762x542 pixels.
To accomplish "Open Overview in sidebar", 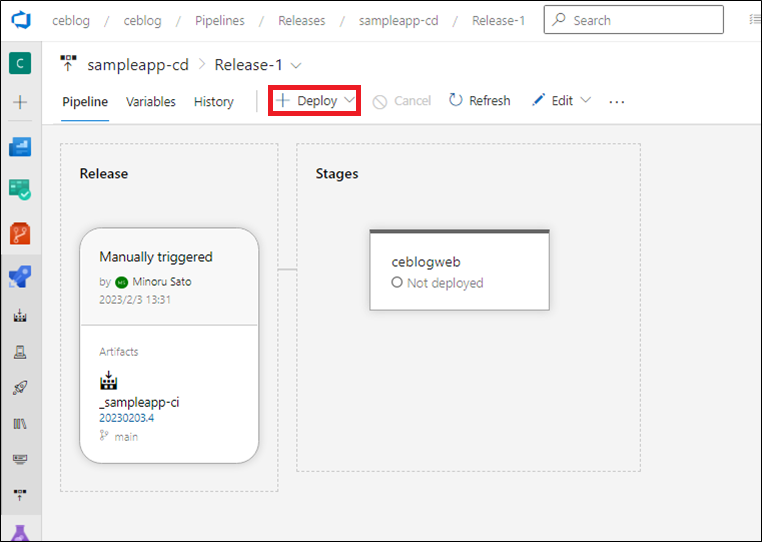I will (20, 146).
